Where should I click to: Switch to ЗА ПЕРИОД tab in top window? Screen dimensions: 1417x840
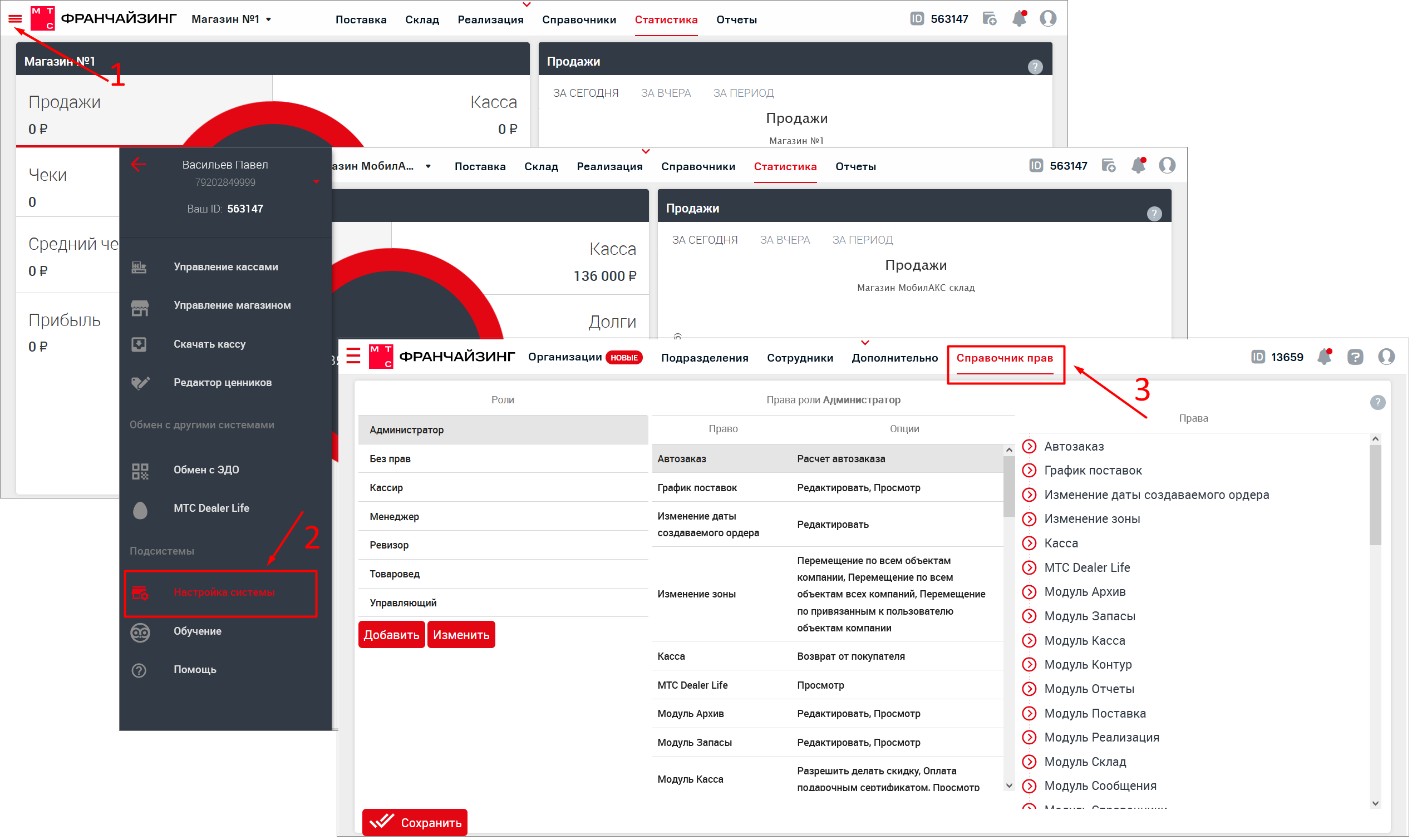pyautogui.click(x=744, y=93)
